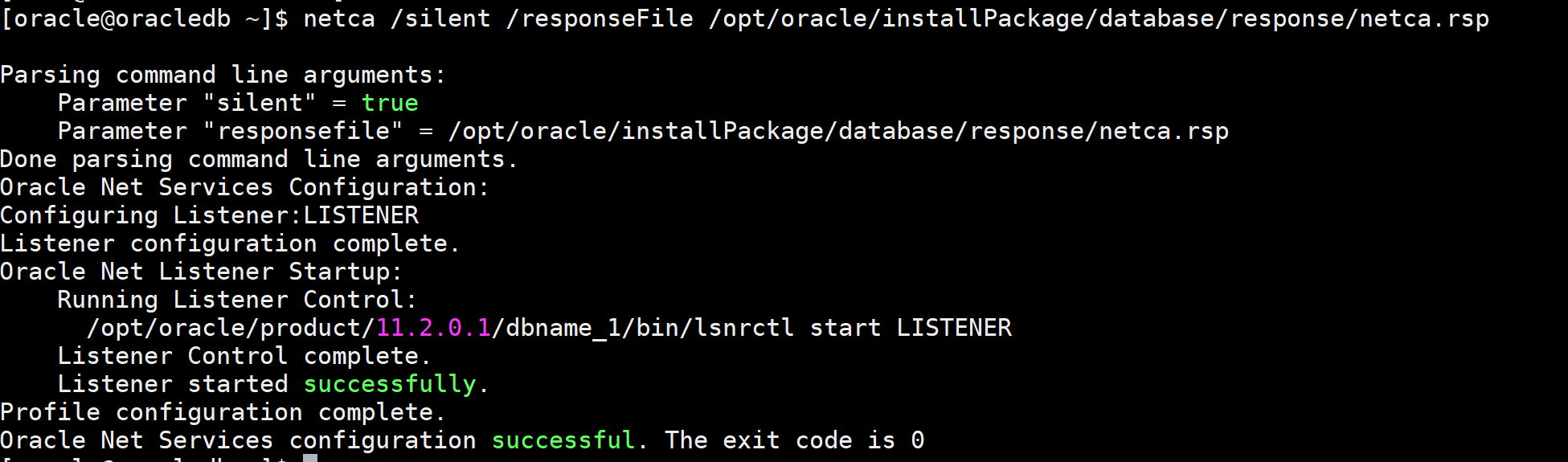Click the "Listener Control complete." line

point(244,356)
